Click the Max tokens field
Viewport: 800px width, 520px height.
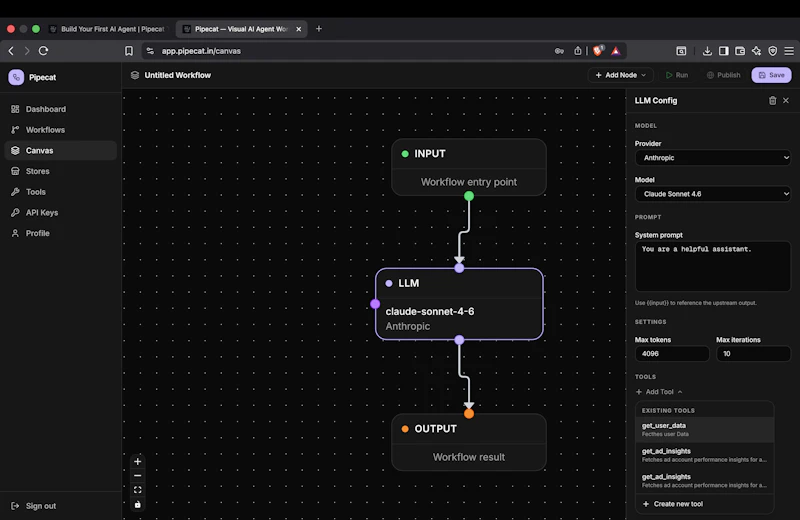pos(672,354)
